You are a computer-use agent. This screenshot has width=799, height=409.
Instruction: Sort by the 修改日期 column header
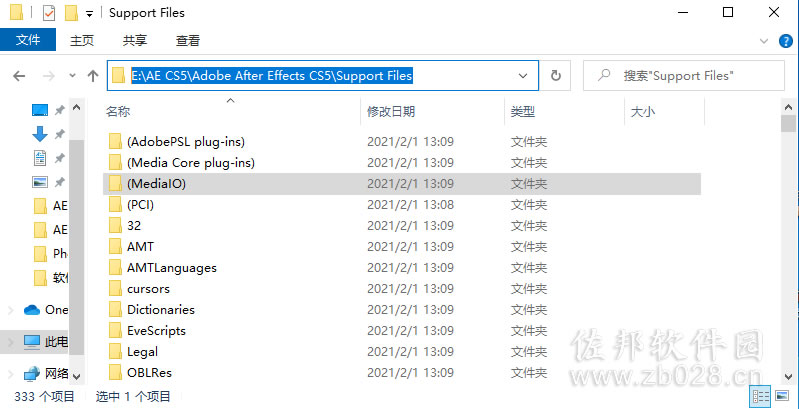coord(391,112)
